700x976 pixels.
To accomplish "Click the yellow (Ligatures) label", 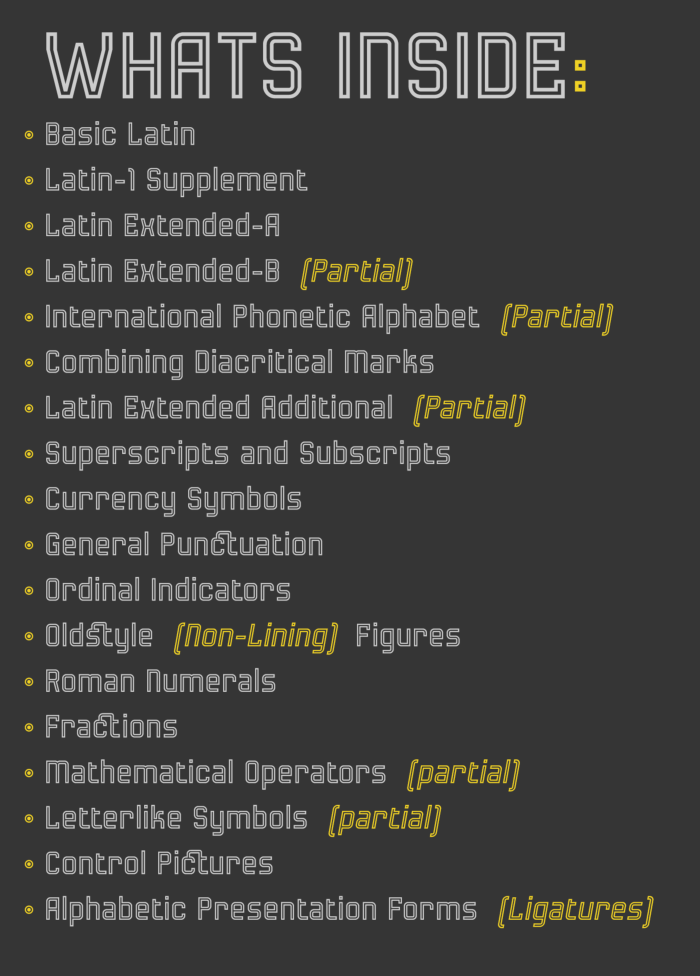I will [x=575, y=910].
